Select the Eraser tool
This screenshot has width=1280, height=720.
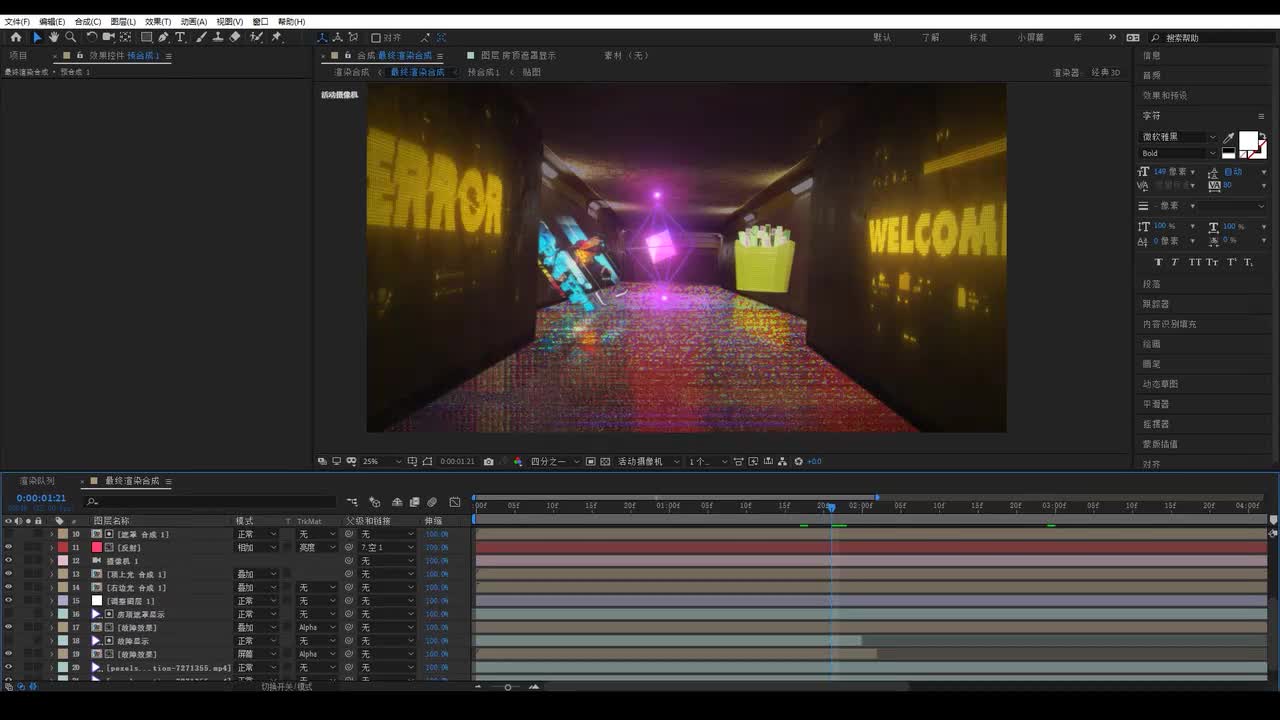[235, 37]
